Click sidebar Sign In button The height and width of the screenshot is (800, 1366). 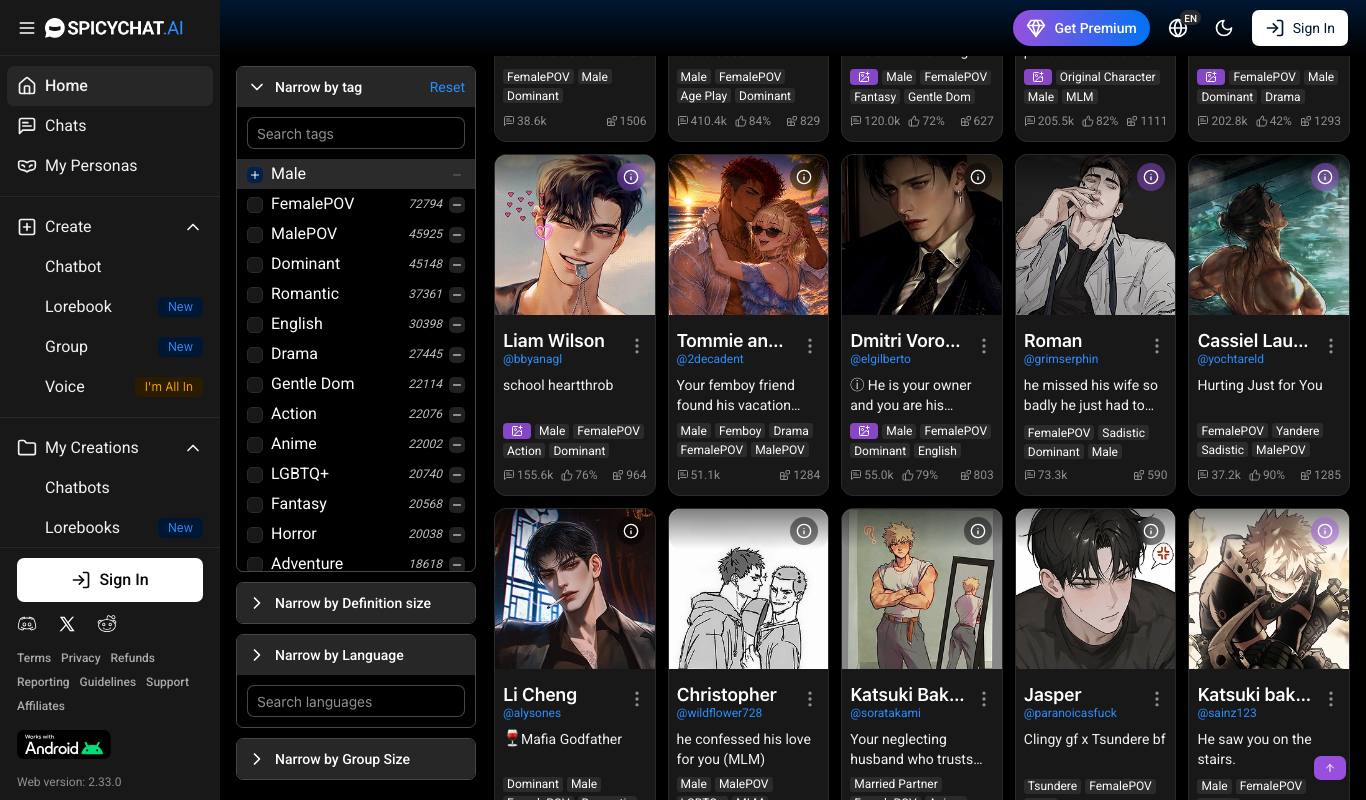[110, 580]
